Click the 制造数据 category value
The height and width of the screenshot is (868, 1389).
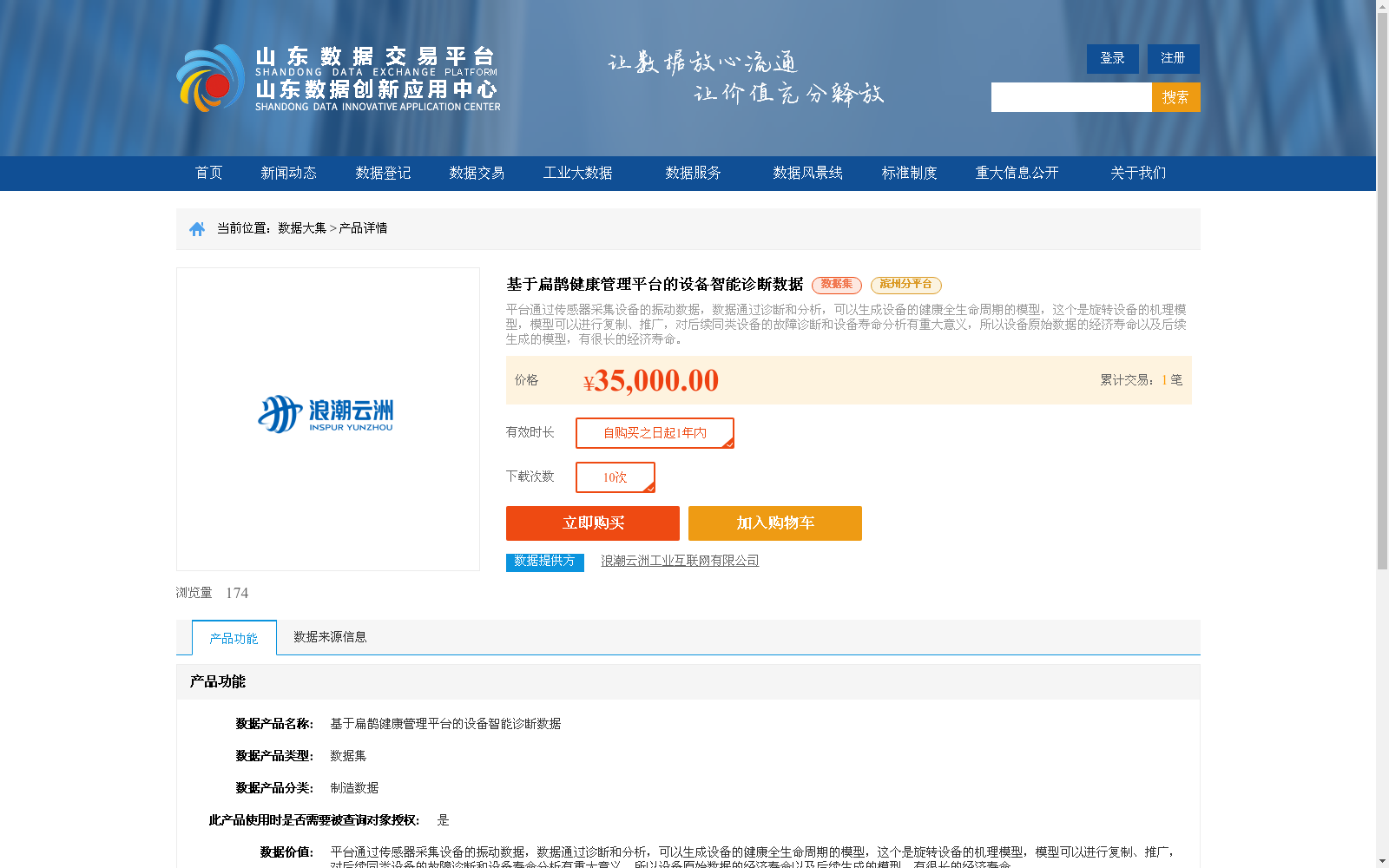click(354, 788)
